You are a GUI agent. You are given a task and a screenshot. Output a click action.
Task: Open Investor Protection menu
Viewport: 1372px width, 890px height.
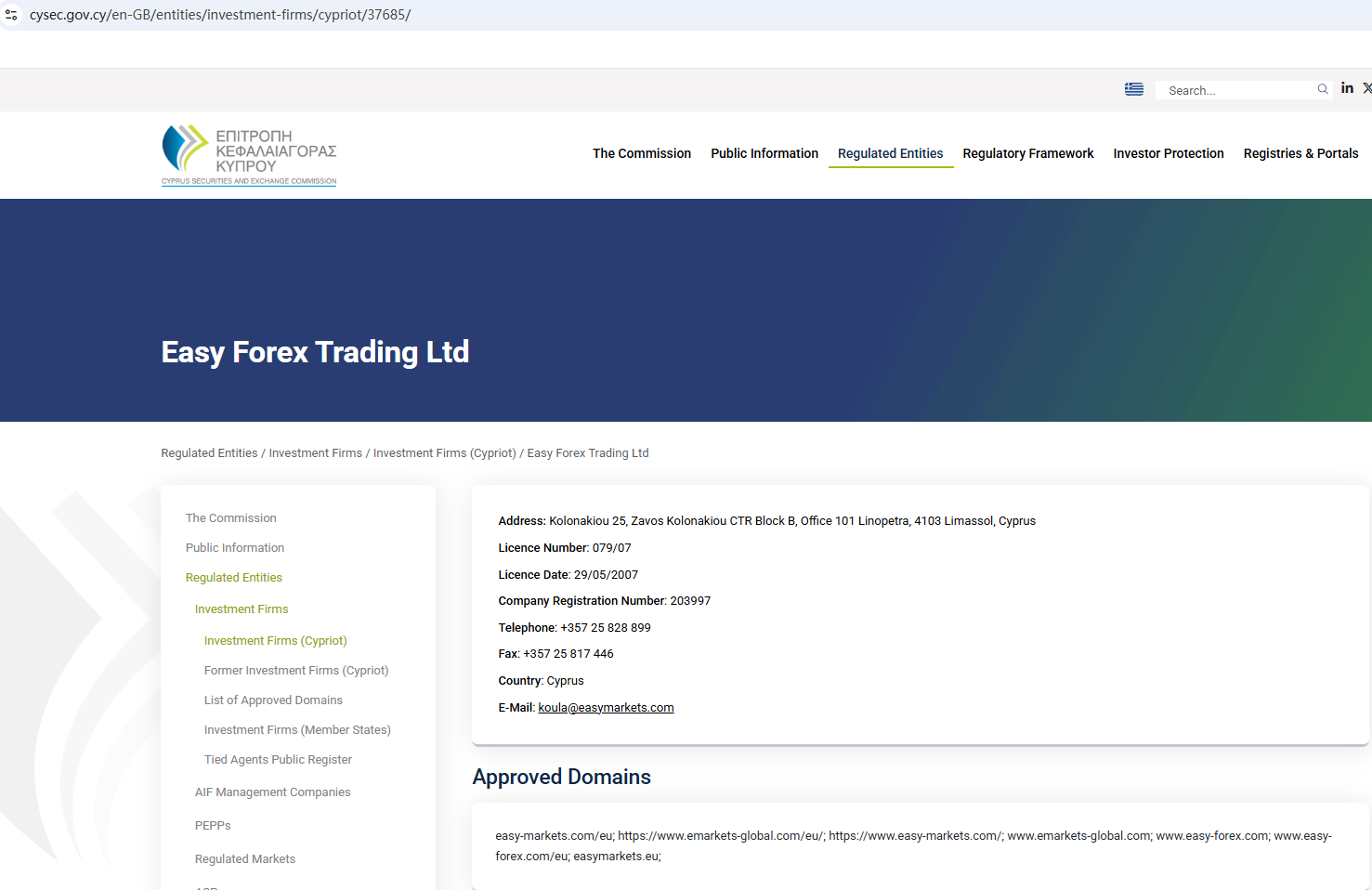[x=1168, y=153]
